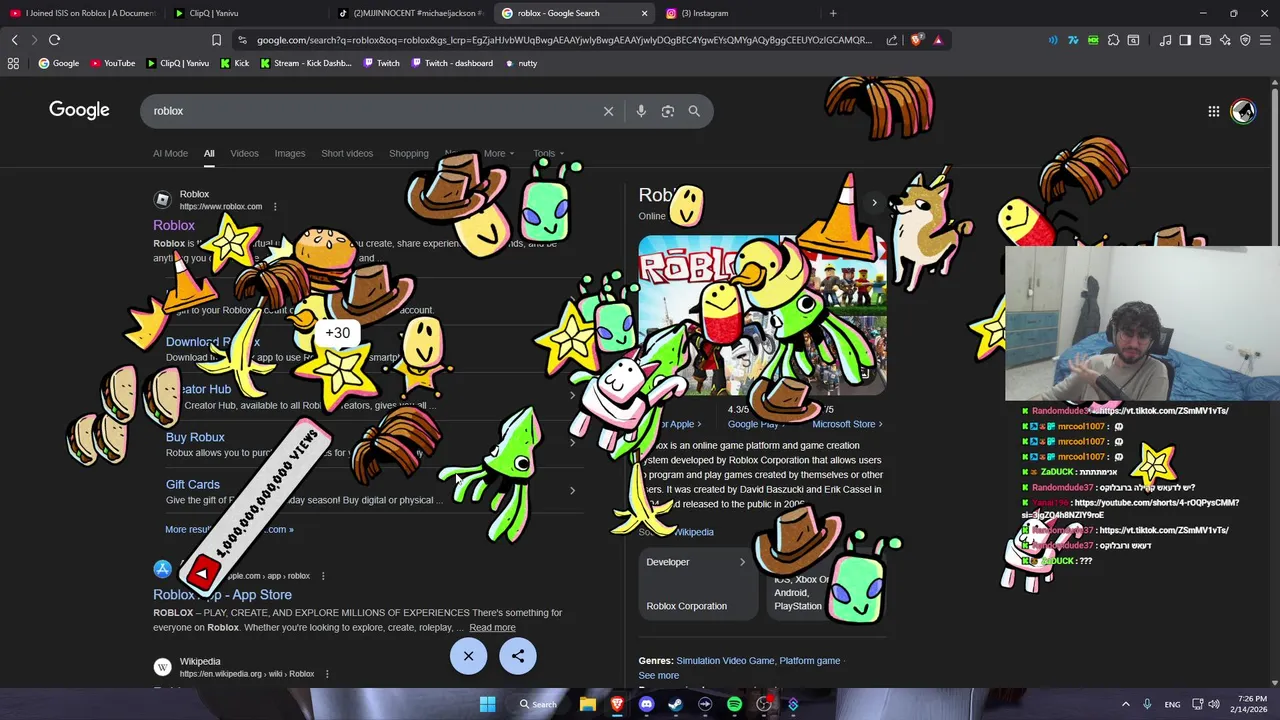Viewport: 1280px width, 720px height.
Task: Open Spotify from the taskbar
Action: click(734, 704)
